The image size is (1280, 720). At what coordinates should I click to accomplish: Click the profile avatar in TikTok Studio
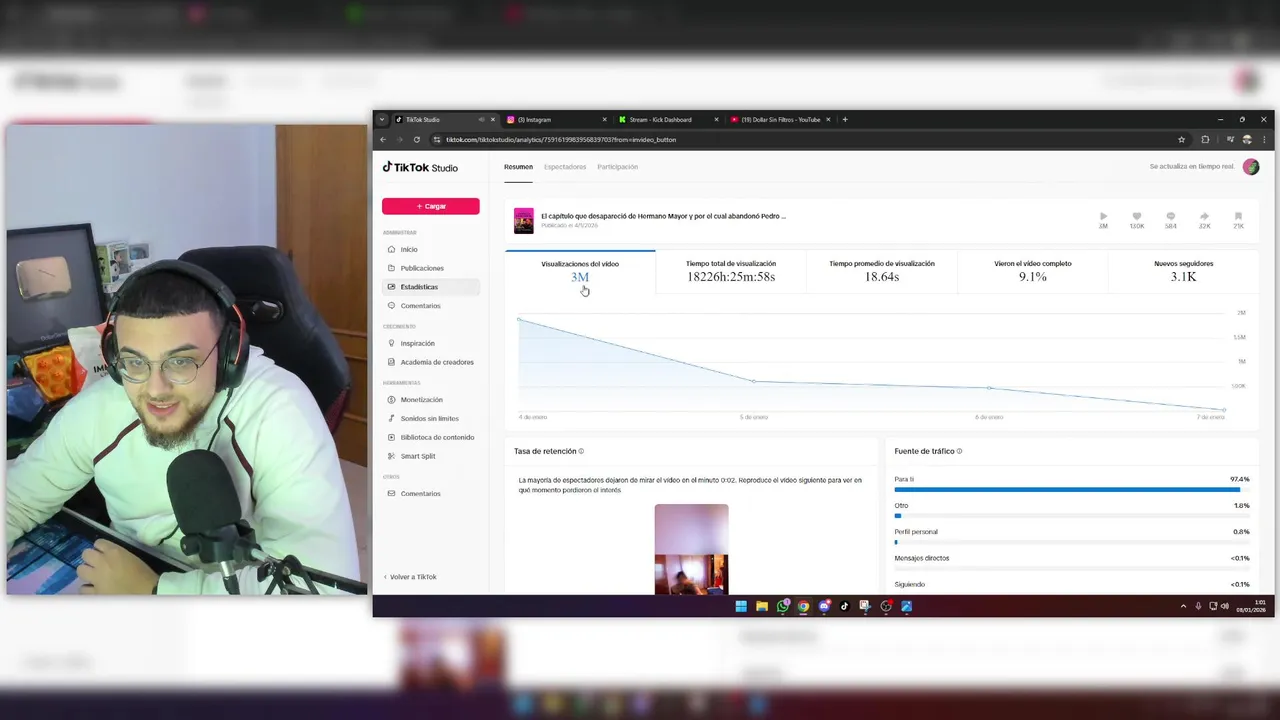click(x=1251, y=167)
